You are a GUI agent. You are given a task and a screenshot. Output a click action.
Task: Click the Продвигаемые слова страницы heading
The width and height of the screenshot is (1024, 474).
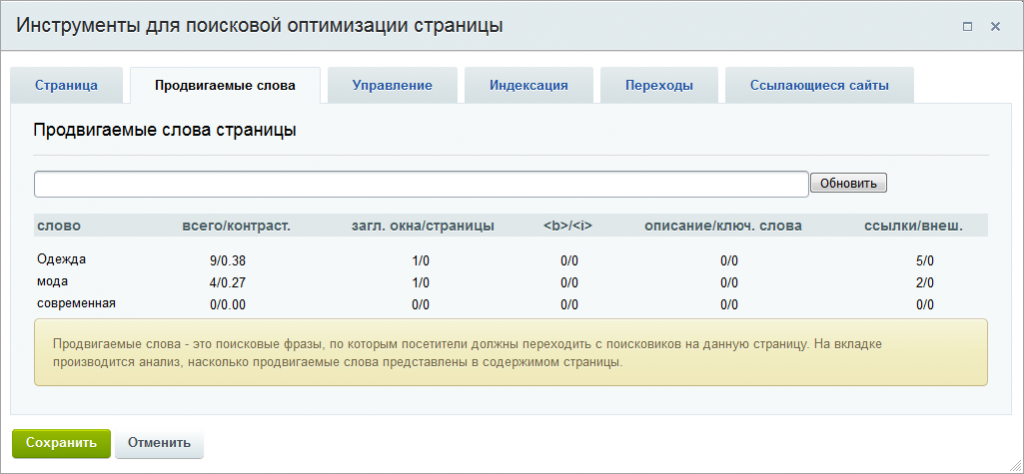[x=165, y=130]
